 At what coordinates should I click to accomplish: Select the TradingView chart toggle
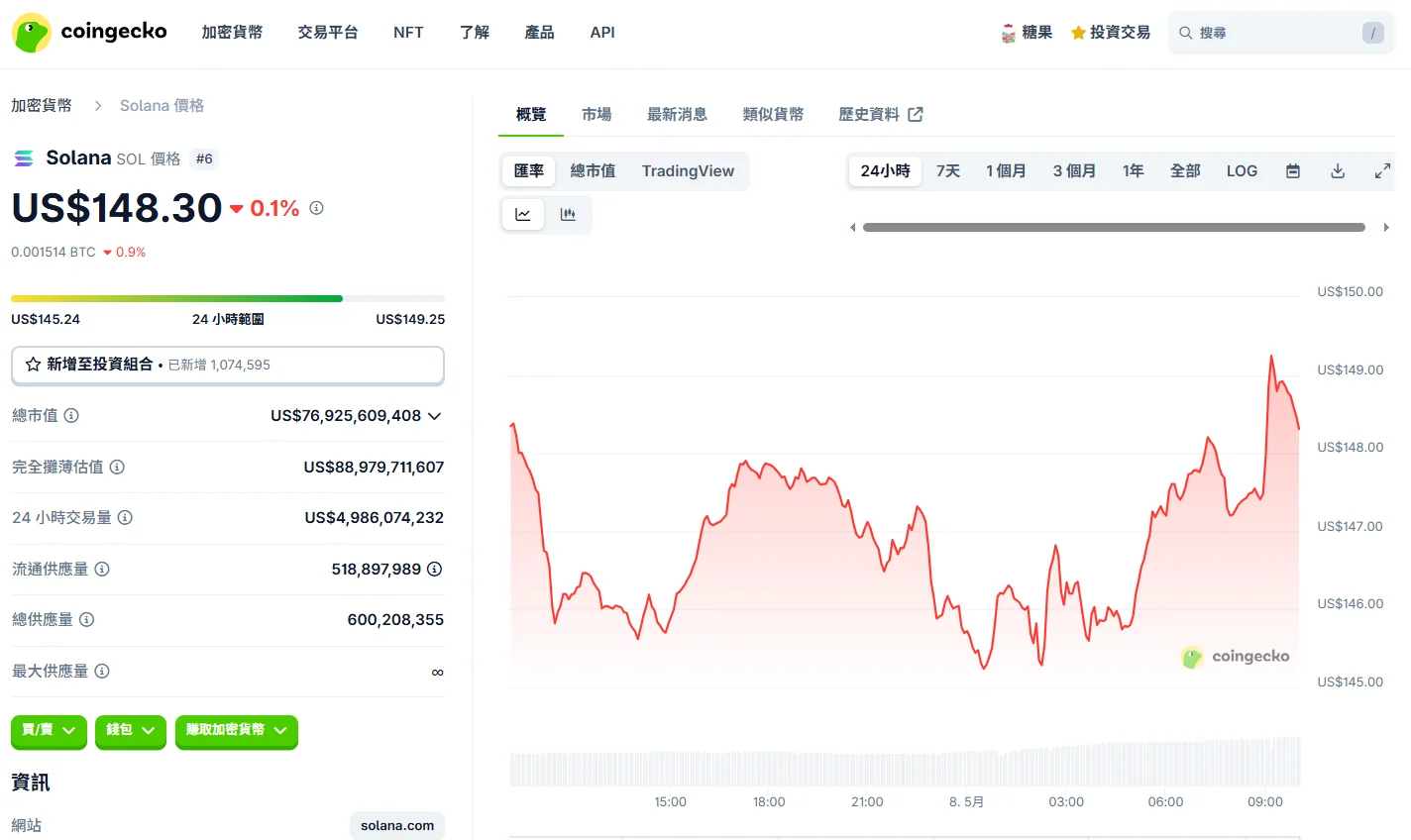point(688,171)
